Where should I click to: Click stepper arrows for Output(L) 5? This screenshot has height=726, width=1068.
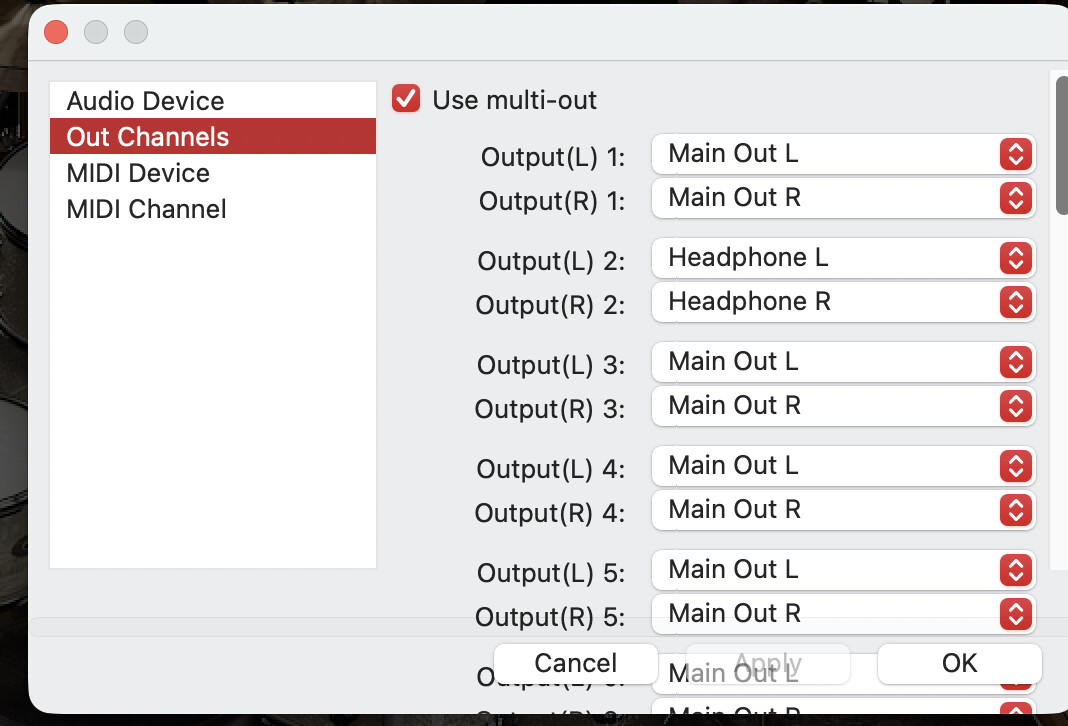coord(1015,570)
